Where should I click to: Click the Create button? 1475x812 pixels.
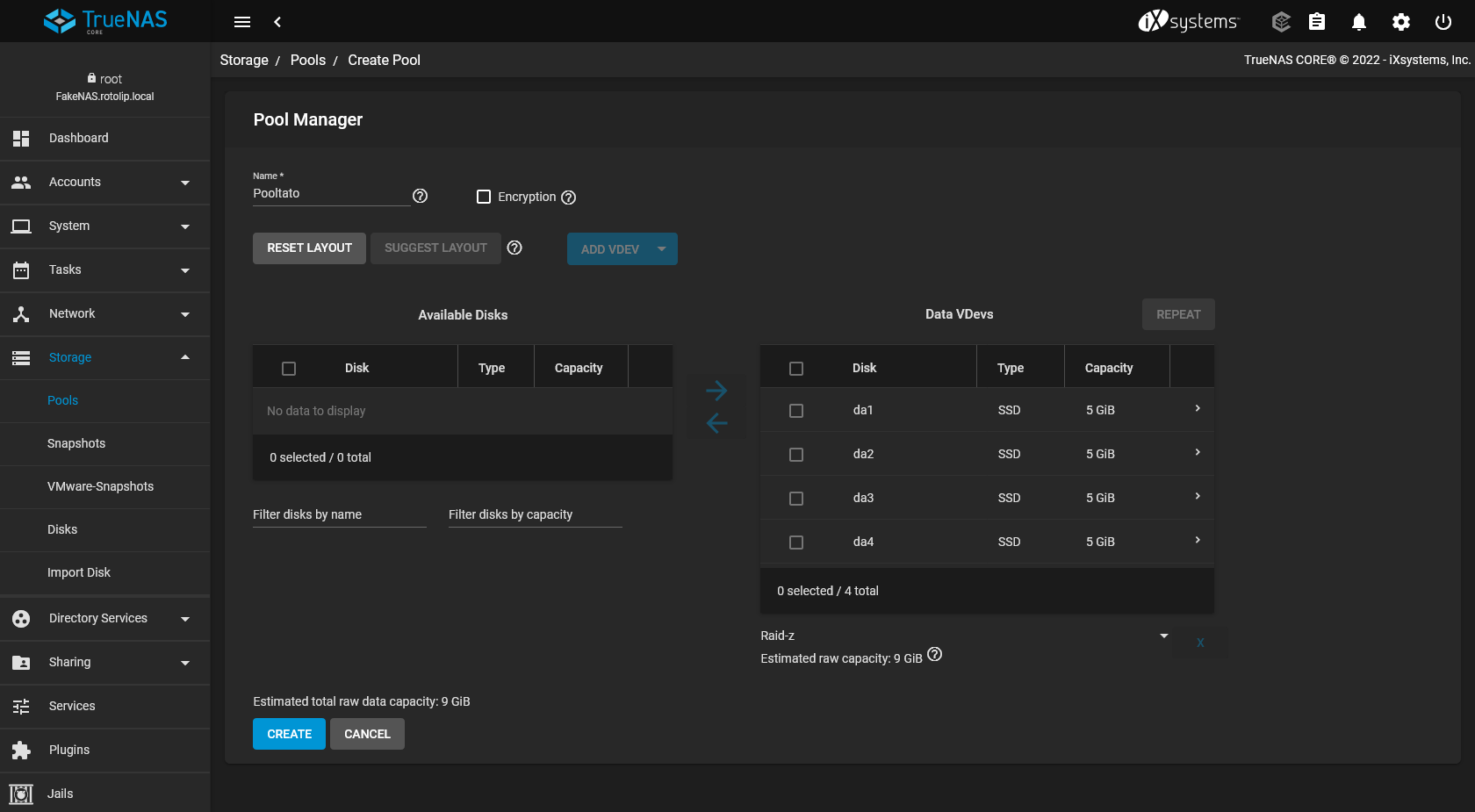(289, 734)
